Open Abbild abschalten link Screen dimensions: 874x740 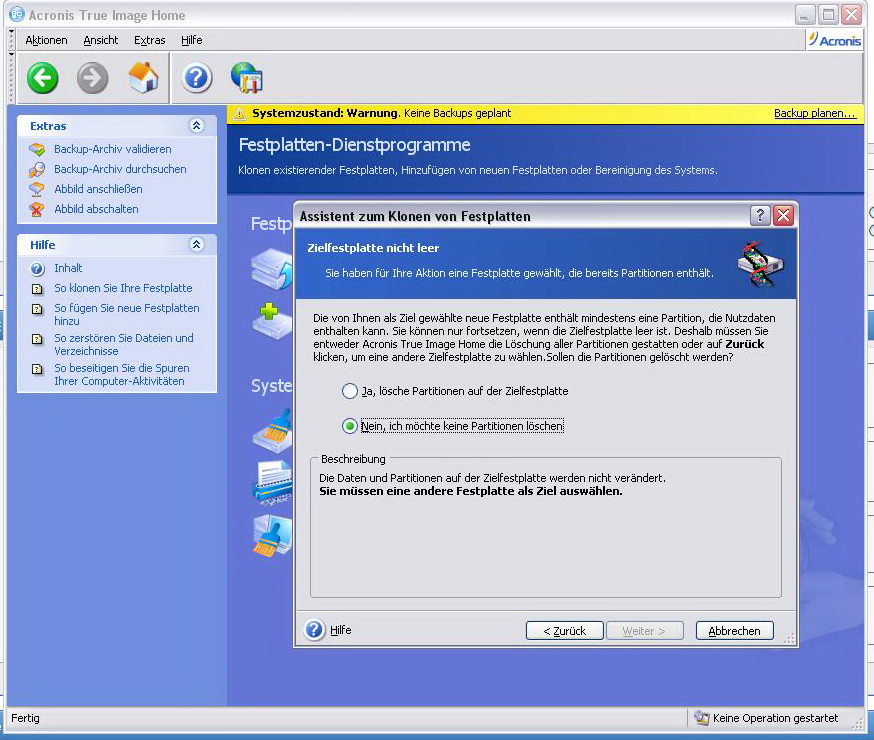(96, 210)
